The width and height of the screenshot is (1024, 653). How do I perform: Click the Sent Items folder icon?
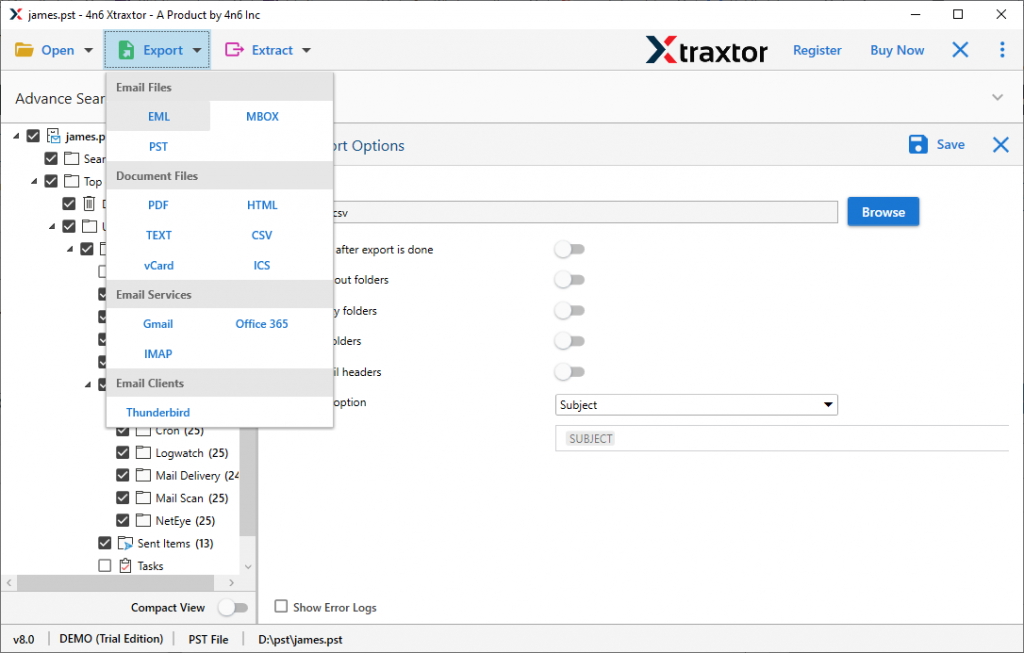(x=127, y=543)
